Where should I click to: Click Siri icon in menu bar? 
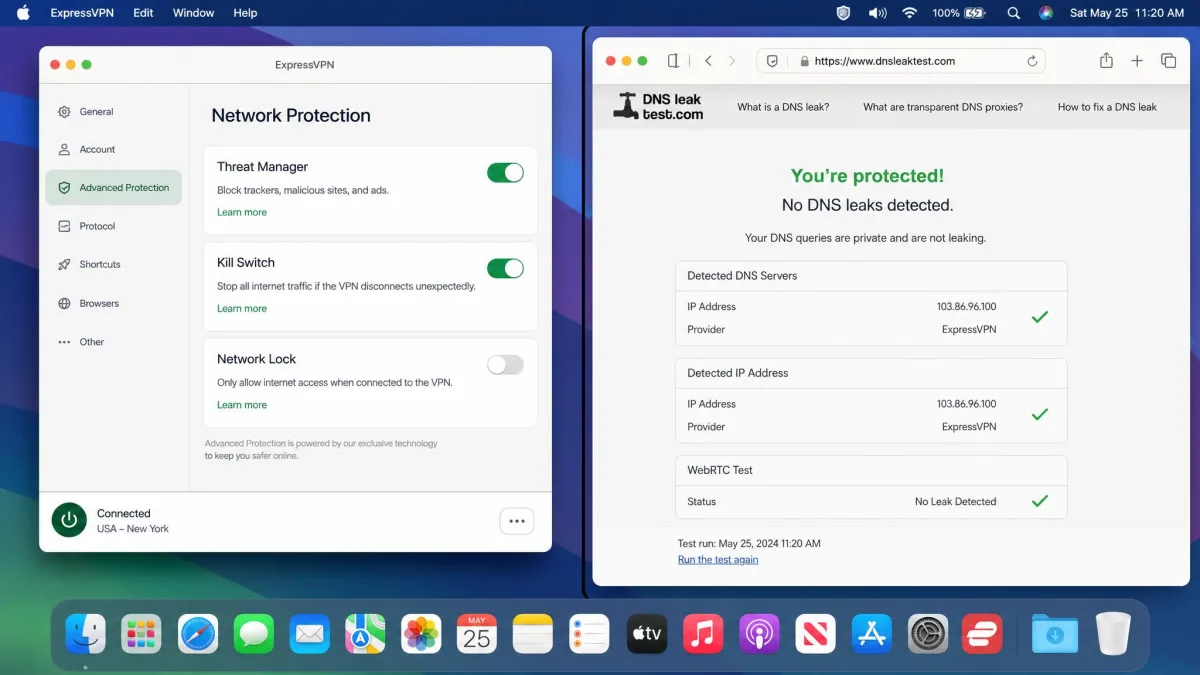[x=1046, y=13]
